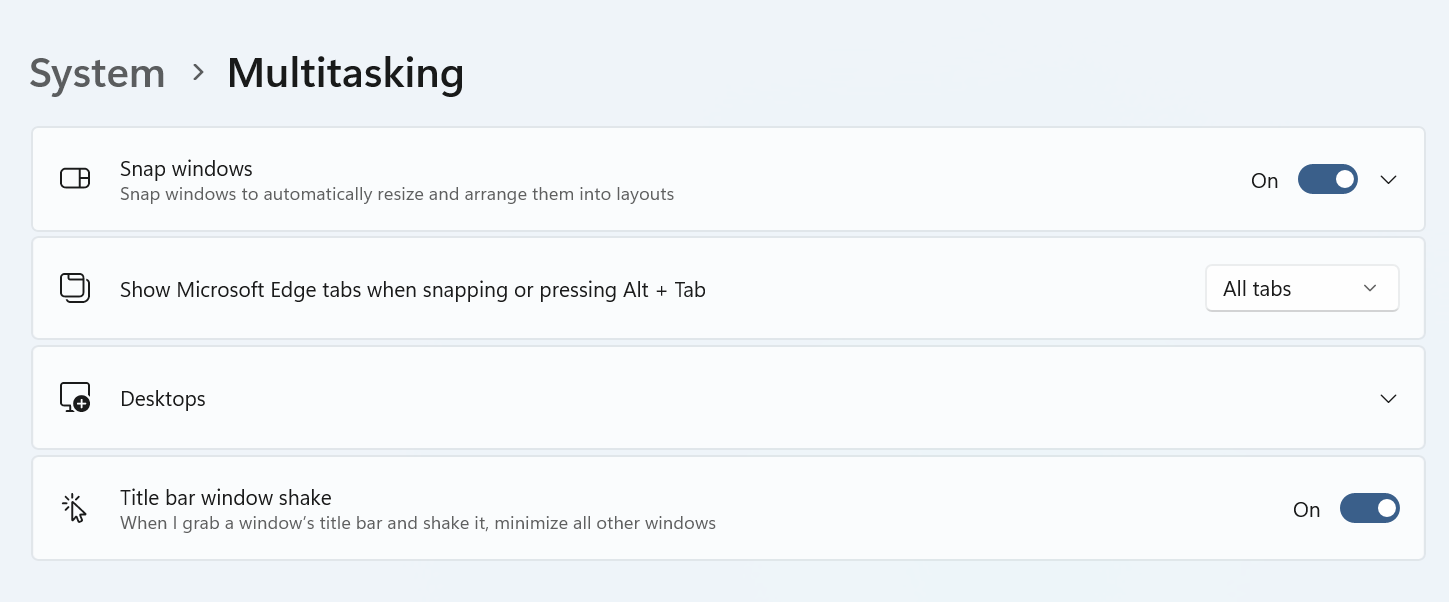Click the Snap windows layout icon

pos(74,178)
